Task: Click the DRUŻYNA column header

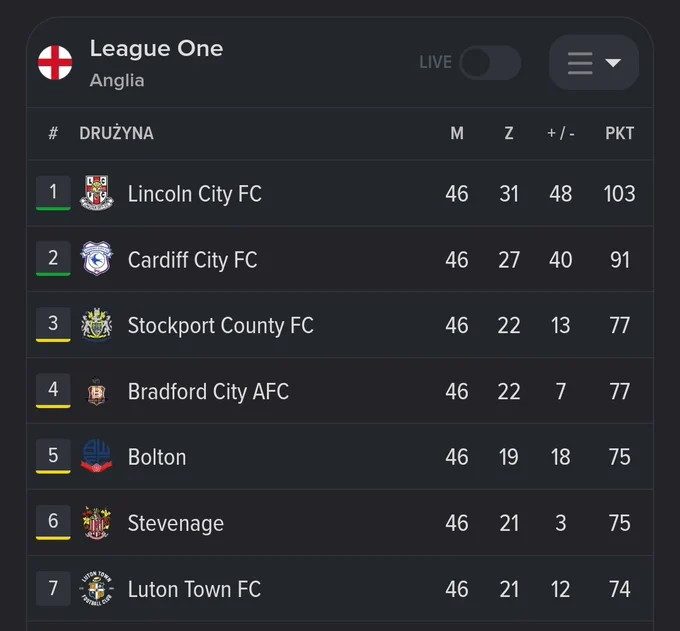Action: (116, 133)
